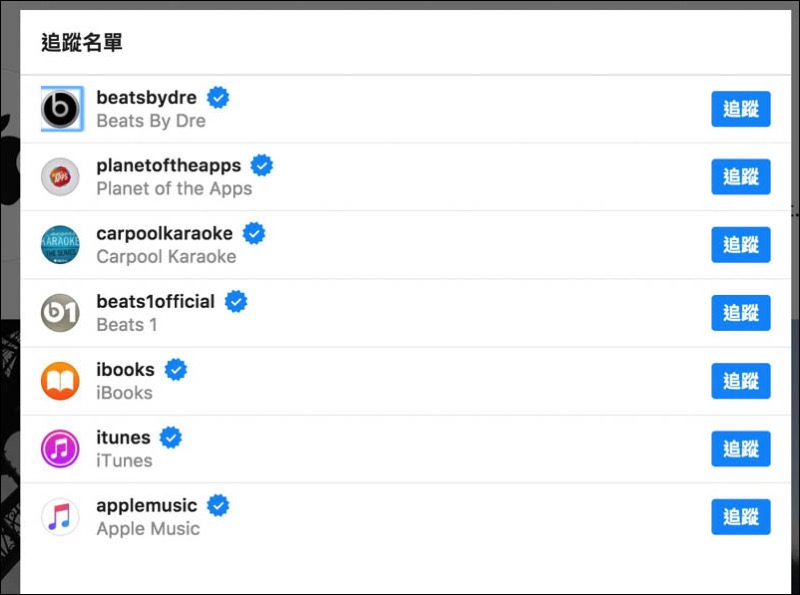800x595 pixels.
Task: Click the orange iBooks icon
Action: [x=60, y=381]
